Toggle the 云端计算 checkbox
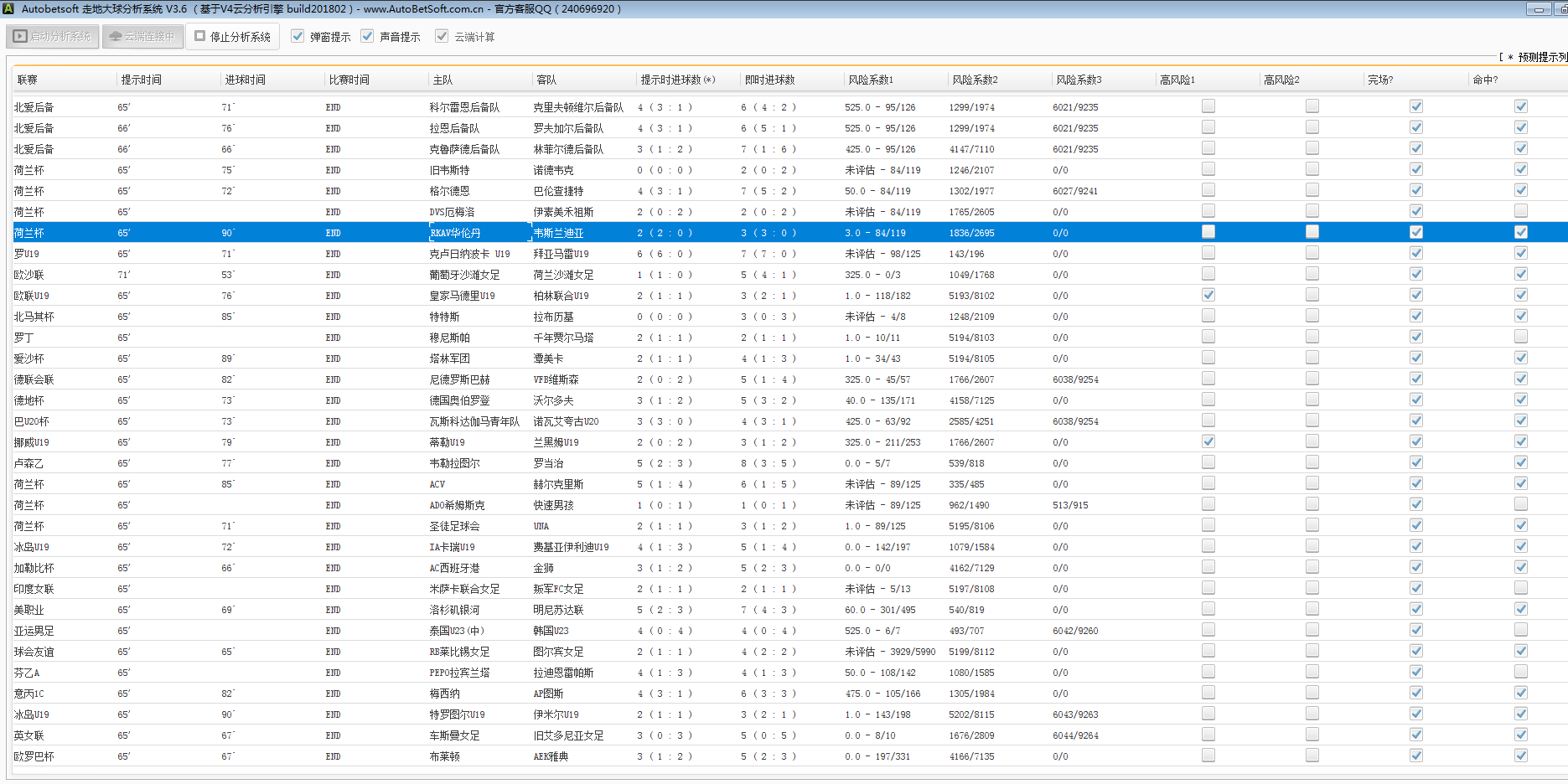This screenshot has height=784, width=1568. 442,37
